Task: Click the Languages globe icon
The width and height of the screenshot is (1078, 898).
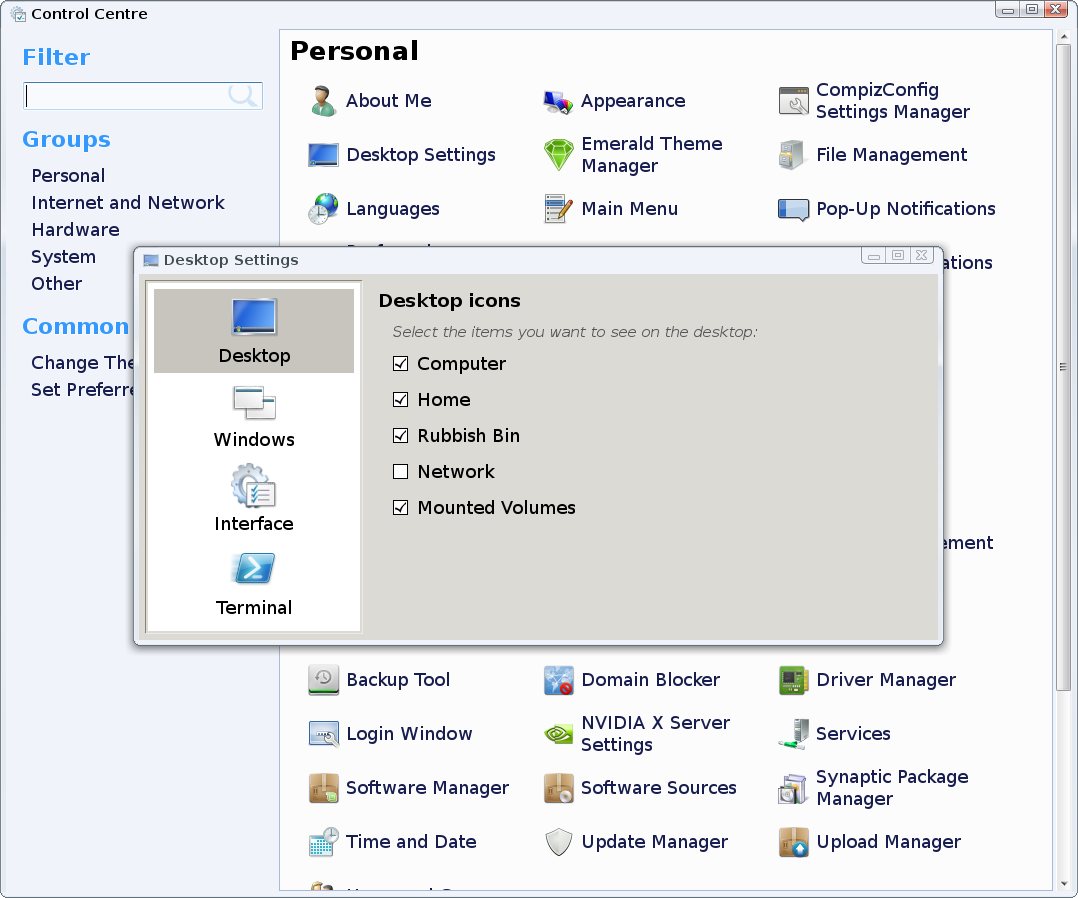Action: tap(323, 208)
